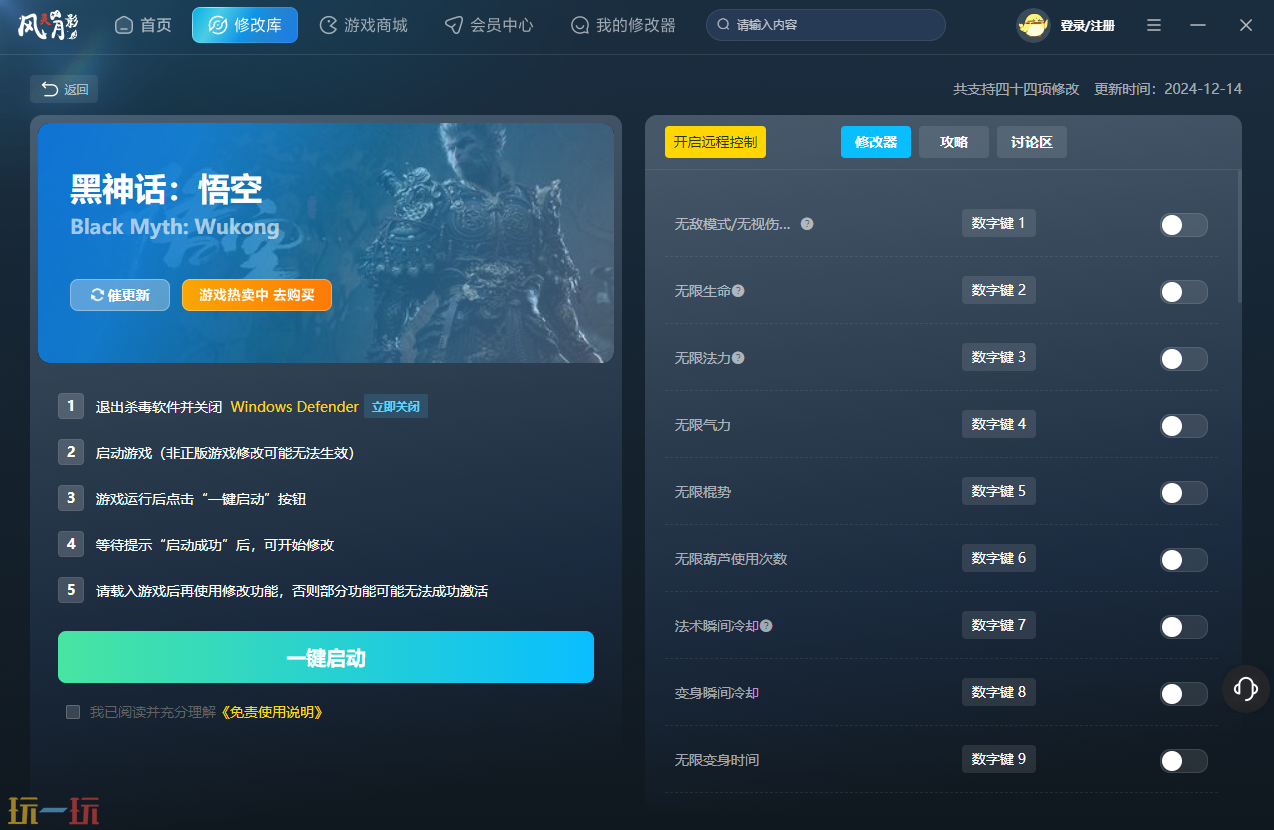Click the 数字键 9 hotkey box
The image size is (1274, 830).
pos(998,759)
